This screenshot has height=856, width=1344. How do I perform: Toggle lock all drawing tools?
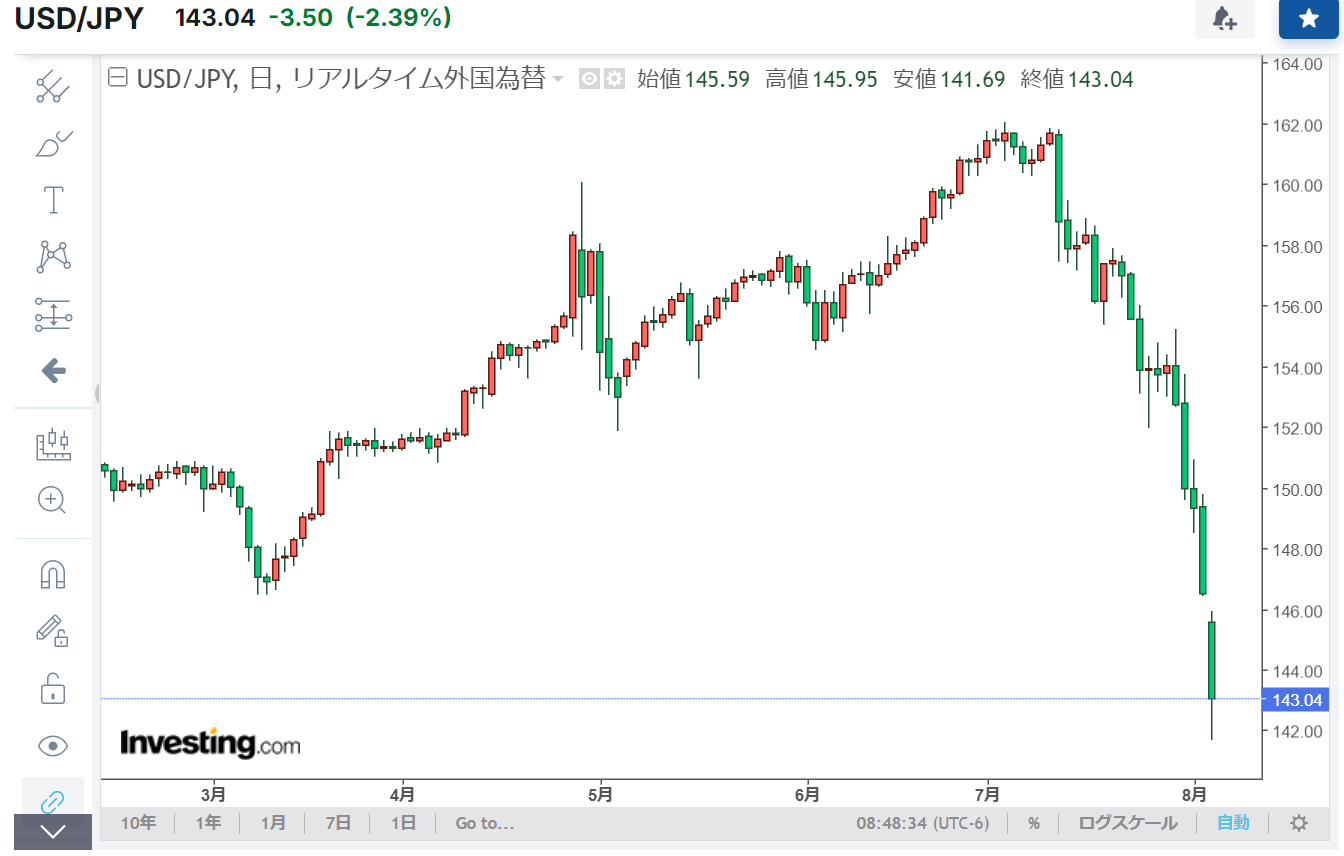tap(52, 687)
